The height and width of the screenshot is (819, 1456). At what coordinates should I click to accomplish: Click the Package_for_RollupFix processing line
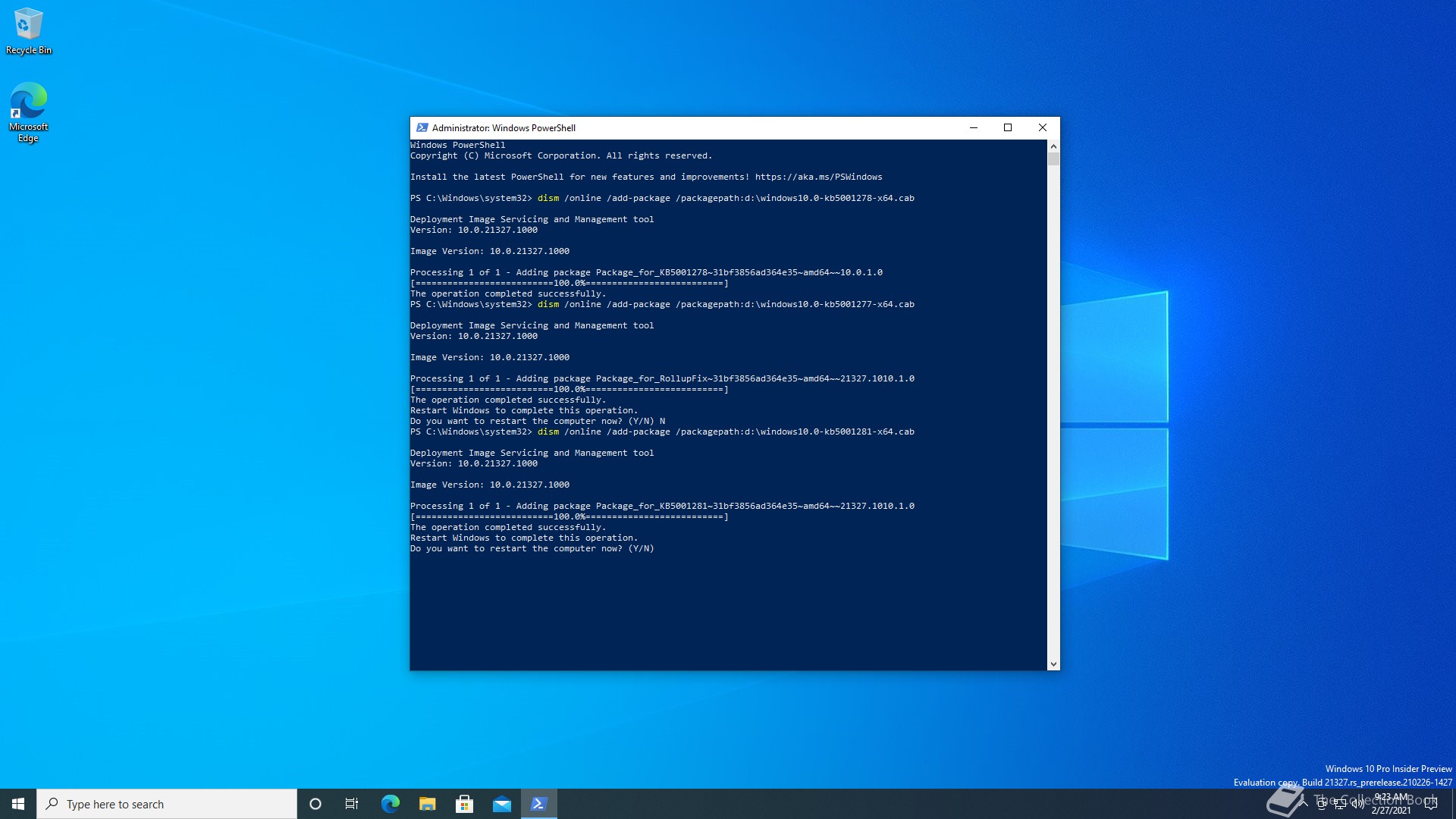(662, 378)
